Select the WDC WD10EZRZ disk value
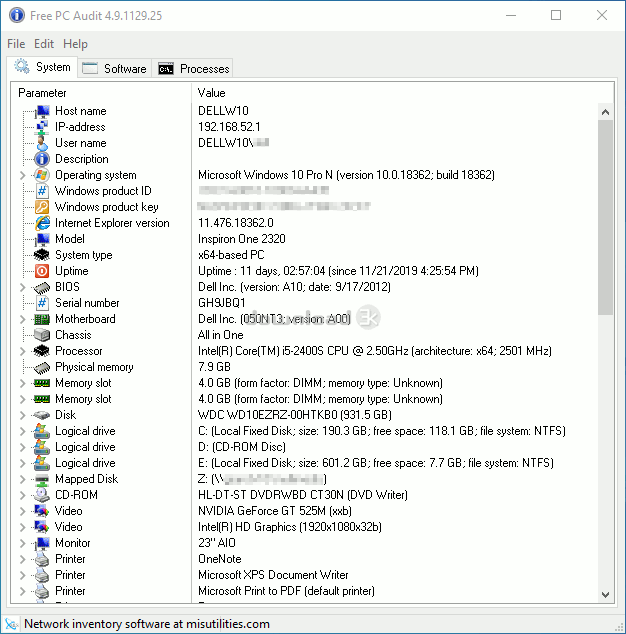The width and height of the screenshot is (626, 634). click(294, 415)
